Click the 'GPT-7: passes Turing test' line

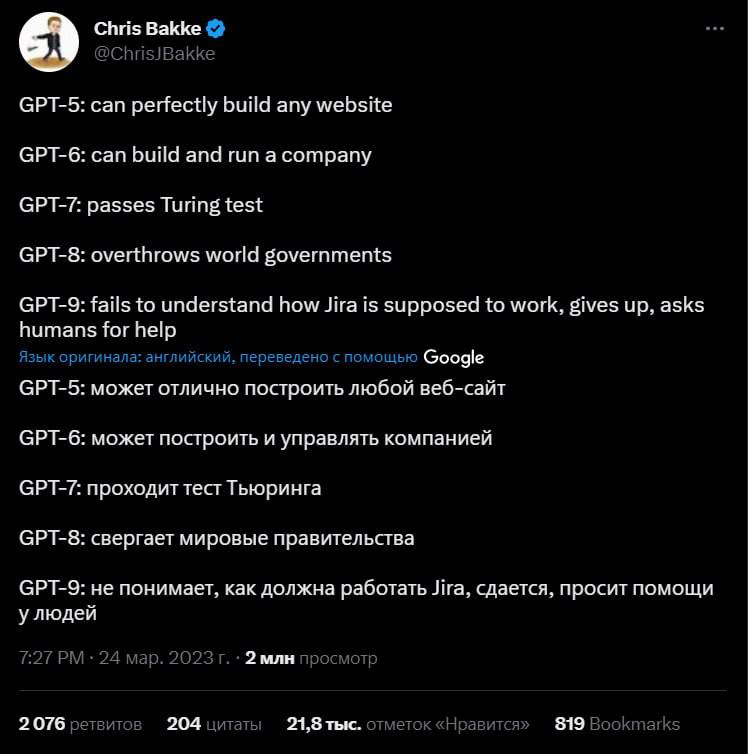click(x=141, y=205)
